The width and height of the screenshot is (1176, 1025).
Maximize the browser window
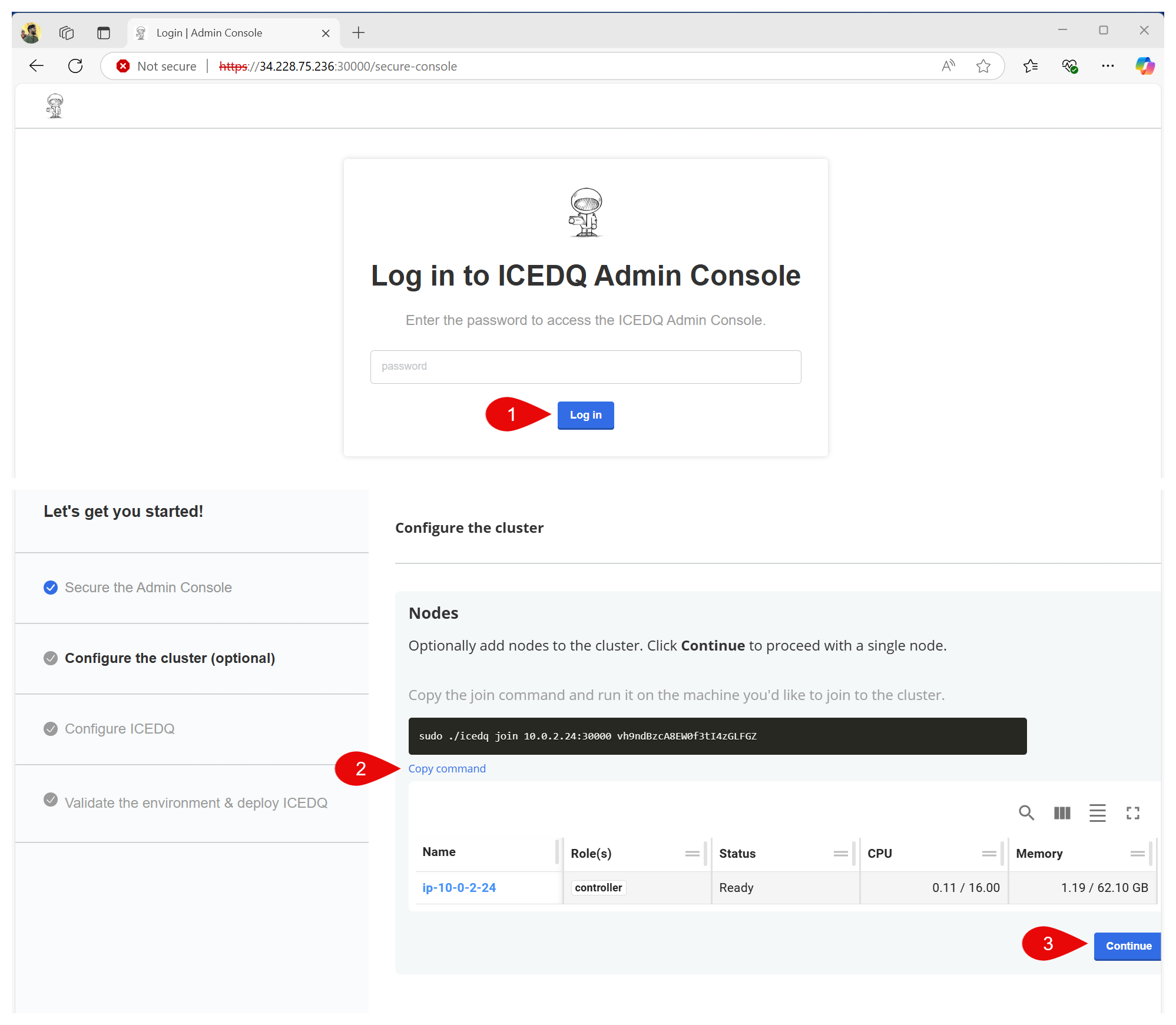pyautogui.click(x=1103, y=30)
